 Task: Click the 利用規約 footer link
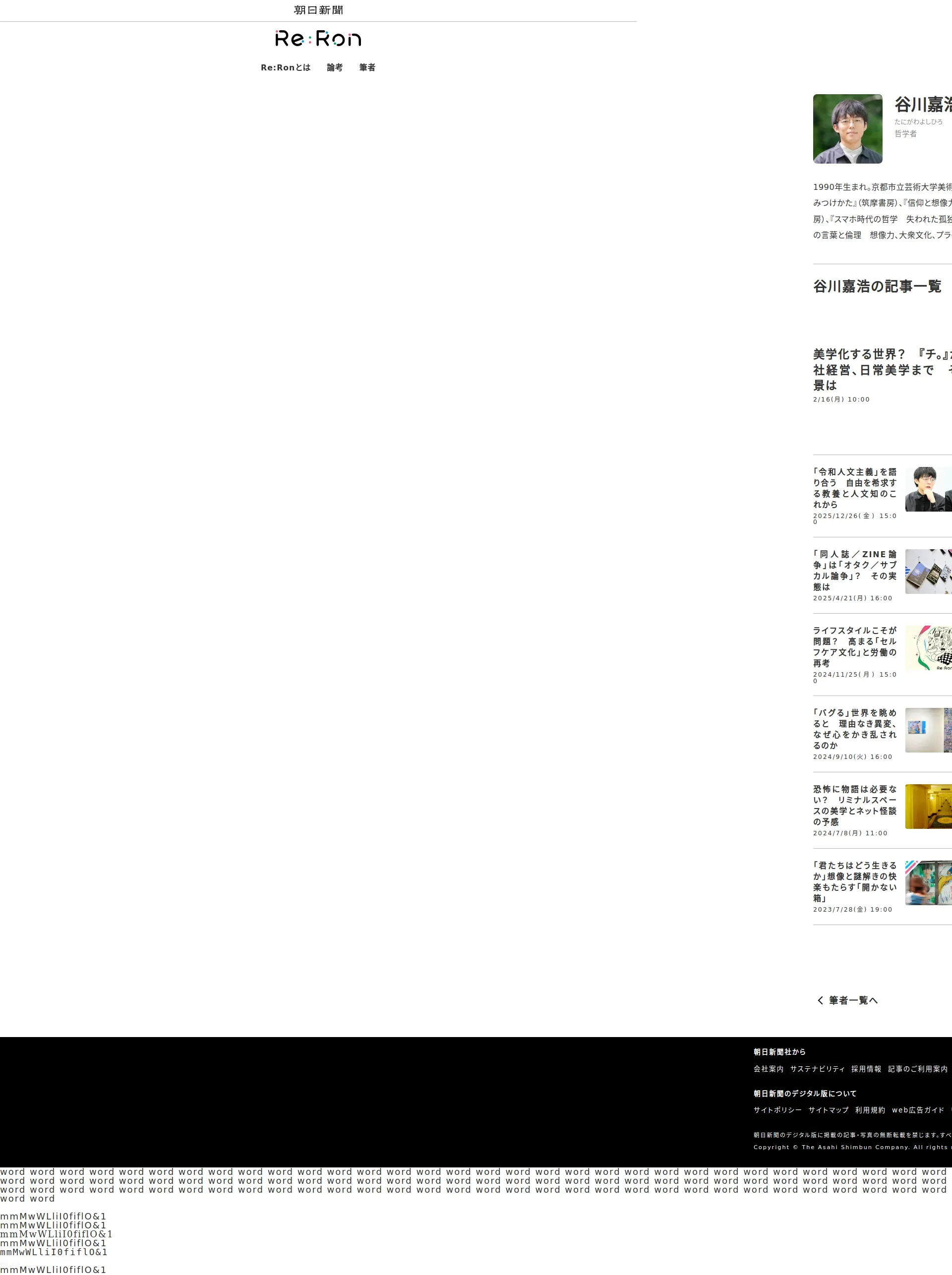(870, 1109)
